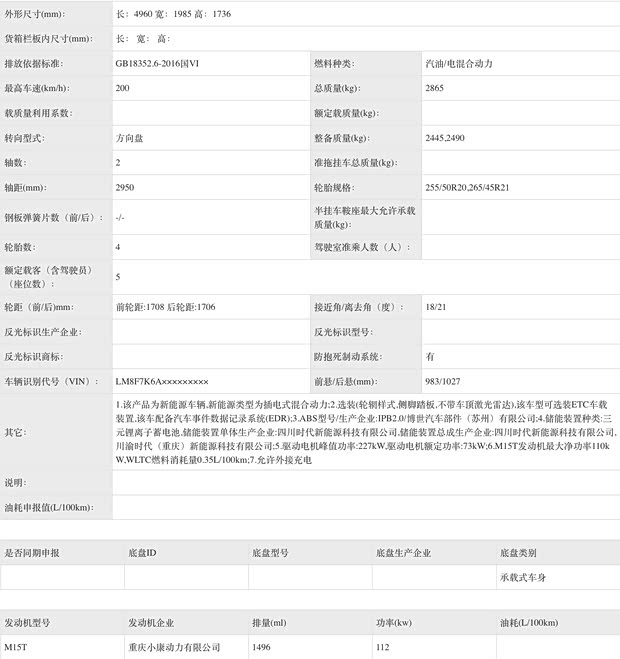Select the 轴距(mm) label
Viewport: 620px width, 659px height.
[25, 187]
